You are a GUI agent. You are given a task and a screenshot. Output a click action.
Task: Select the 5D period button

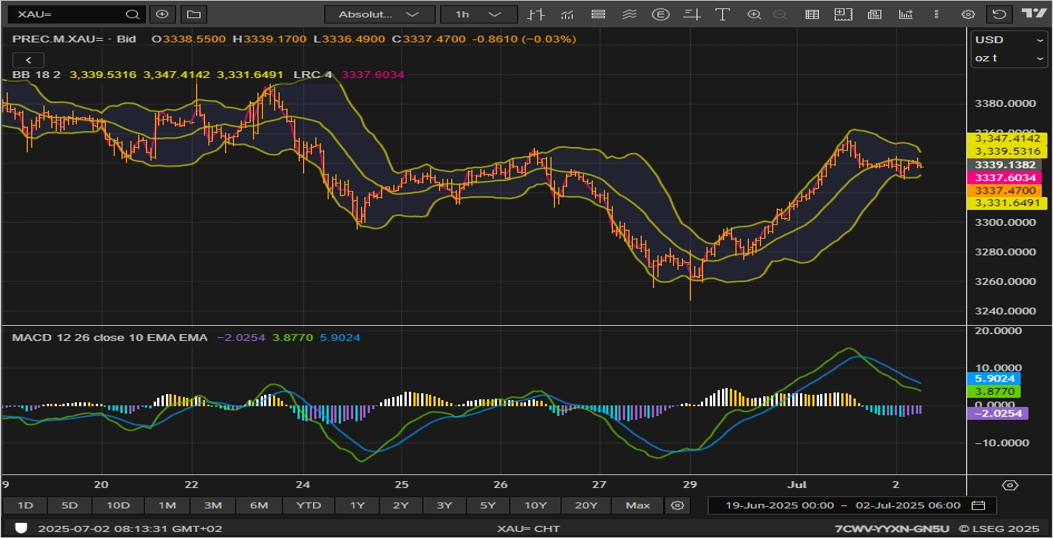[69, 505]
